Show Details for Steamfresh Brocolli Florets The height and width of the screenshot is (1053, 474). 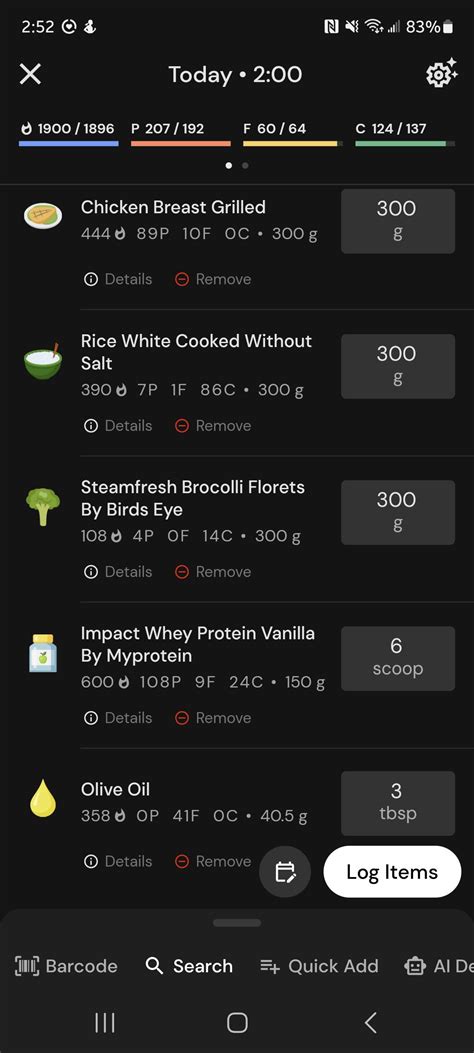coord(118,572)
